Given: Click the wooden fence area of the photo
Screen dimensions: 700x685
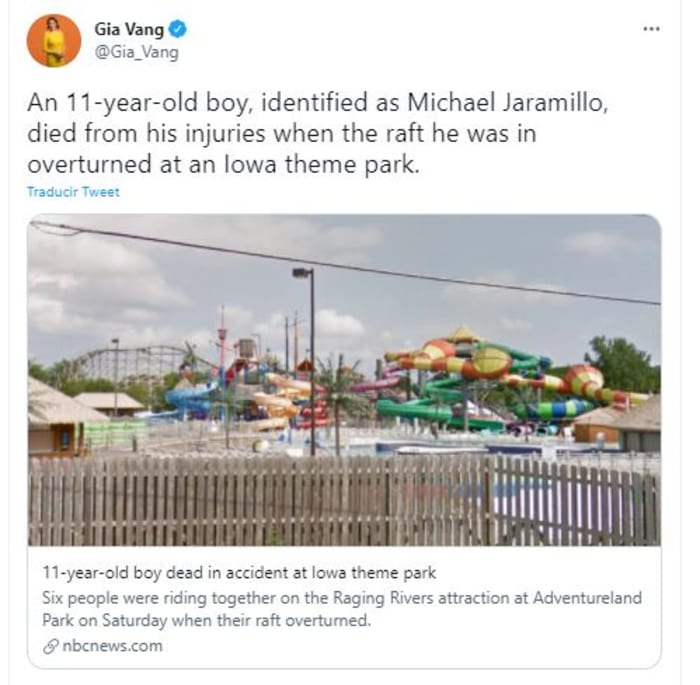Looking at the screenshot, I should [x=344, y=501].
